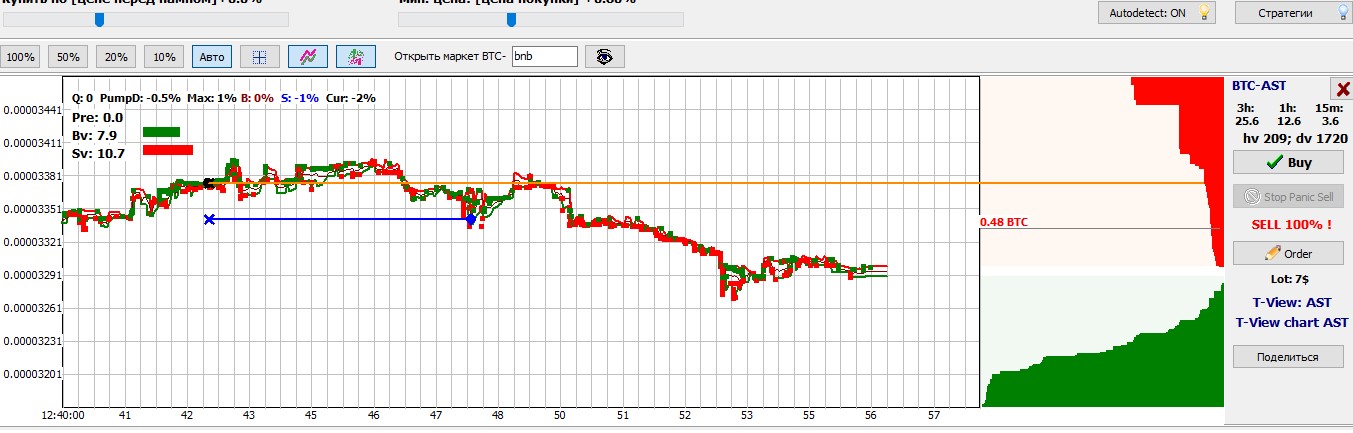Click the green Bv volume bar
This screenshot has height=433, width=1353.
click(x=161, y=131)
